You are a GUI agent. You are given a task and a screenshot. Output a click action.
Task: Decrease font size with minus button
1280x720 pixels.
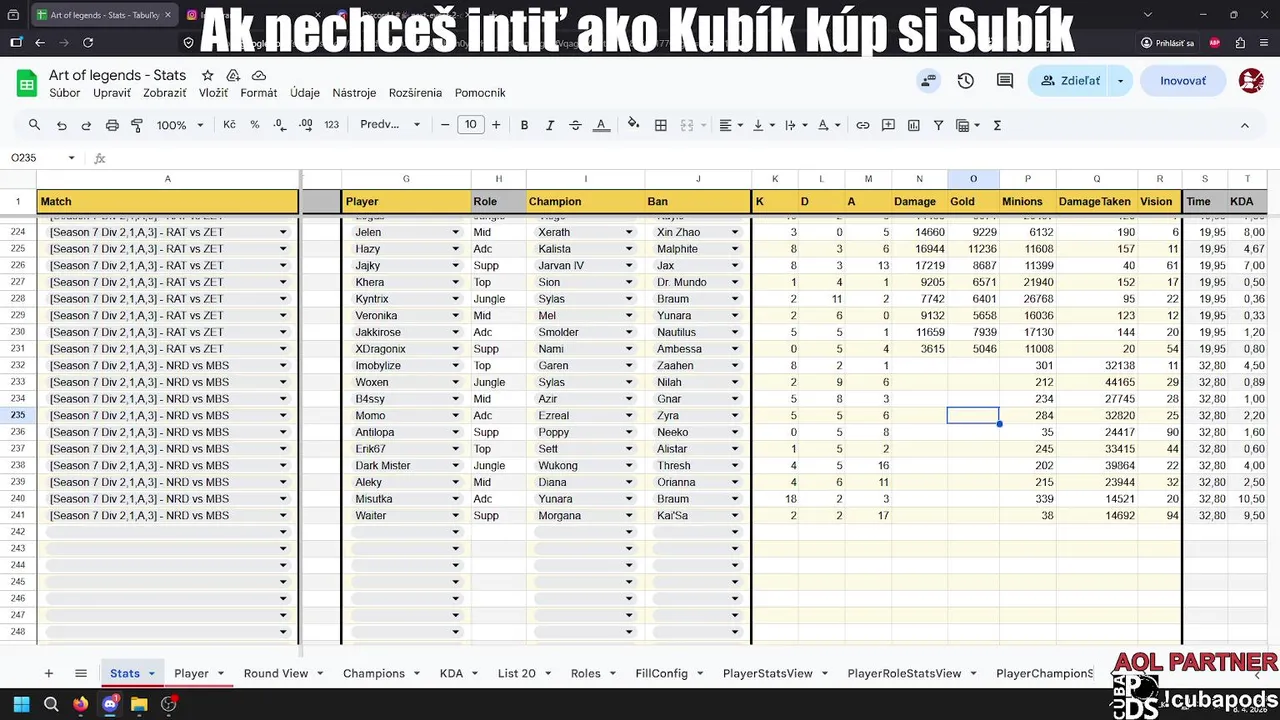(446, 125)
